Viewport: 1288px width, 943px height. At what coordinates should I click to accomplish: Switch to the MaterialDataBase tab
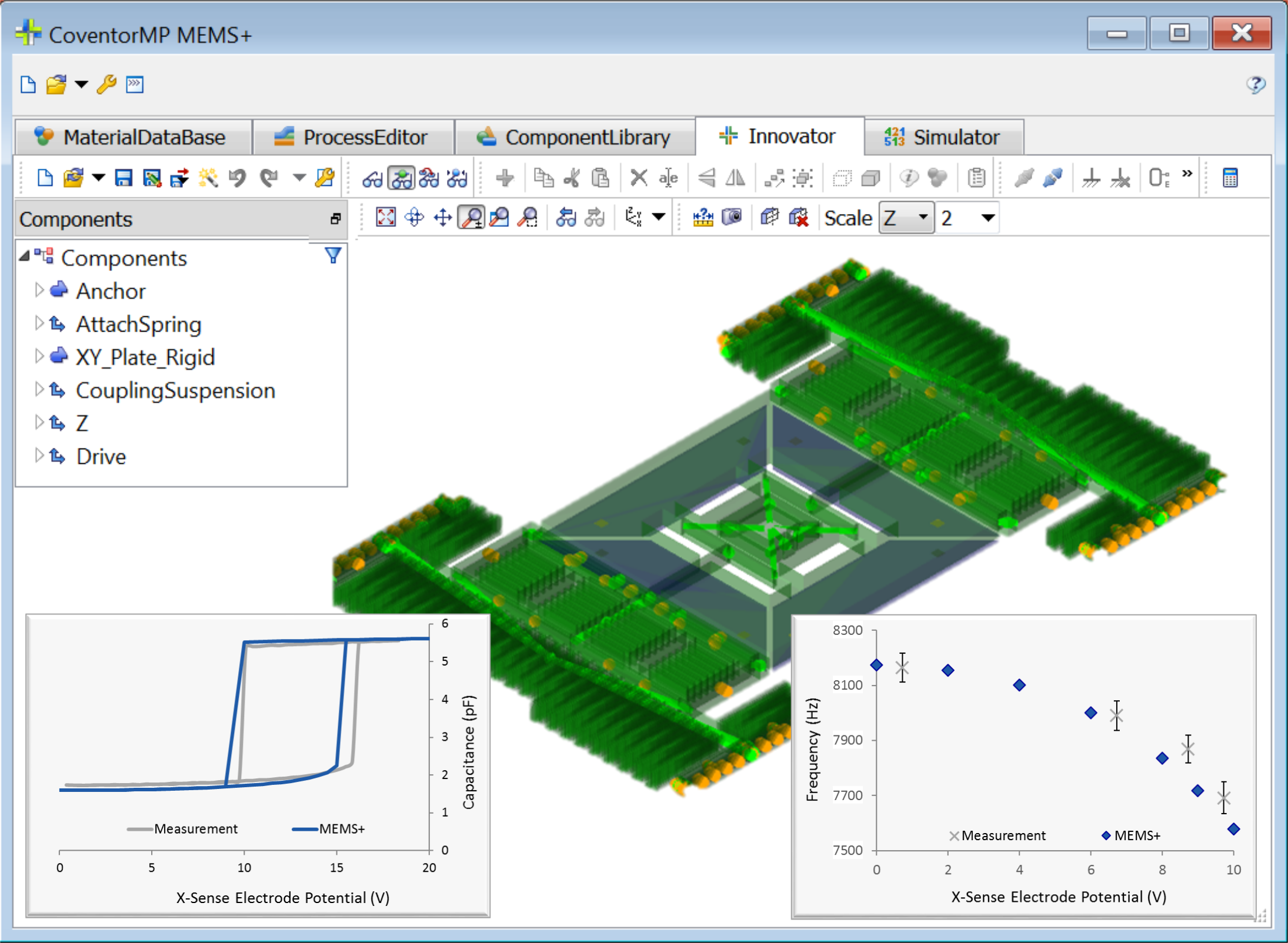point(134,137)
